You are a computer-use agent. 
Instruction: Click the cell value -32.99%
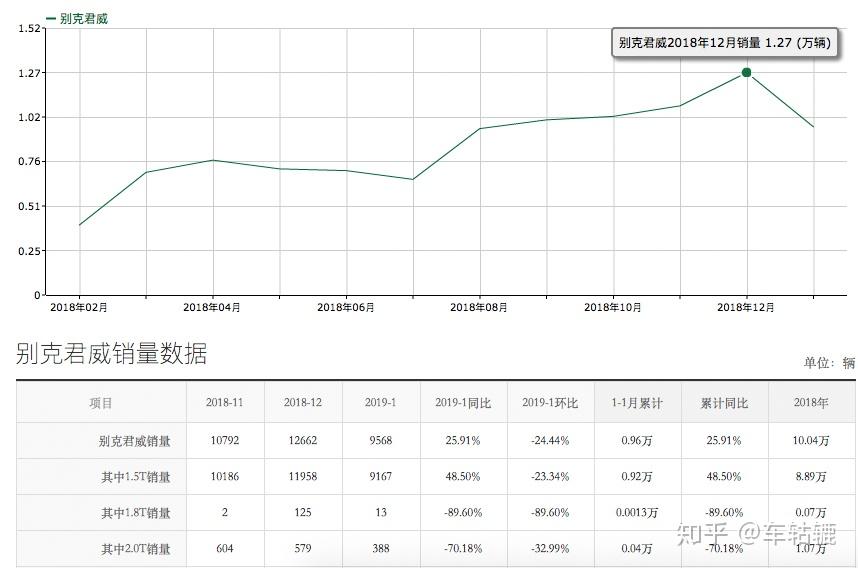click(x=550, y=548)
